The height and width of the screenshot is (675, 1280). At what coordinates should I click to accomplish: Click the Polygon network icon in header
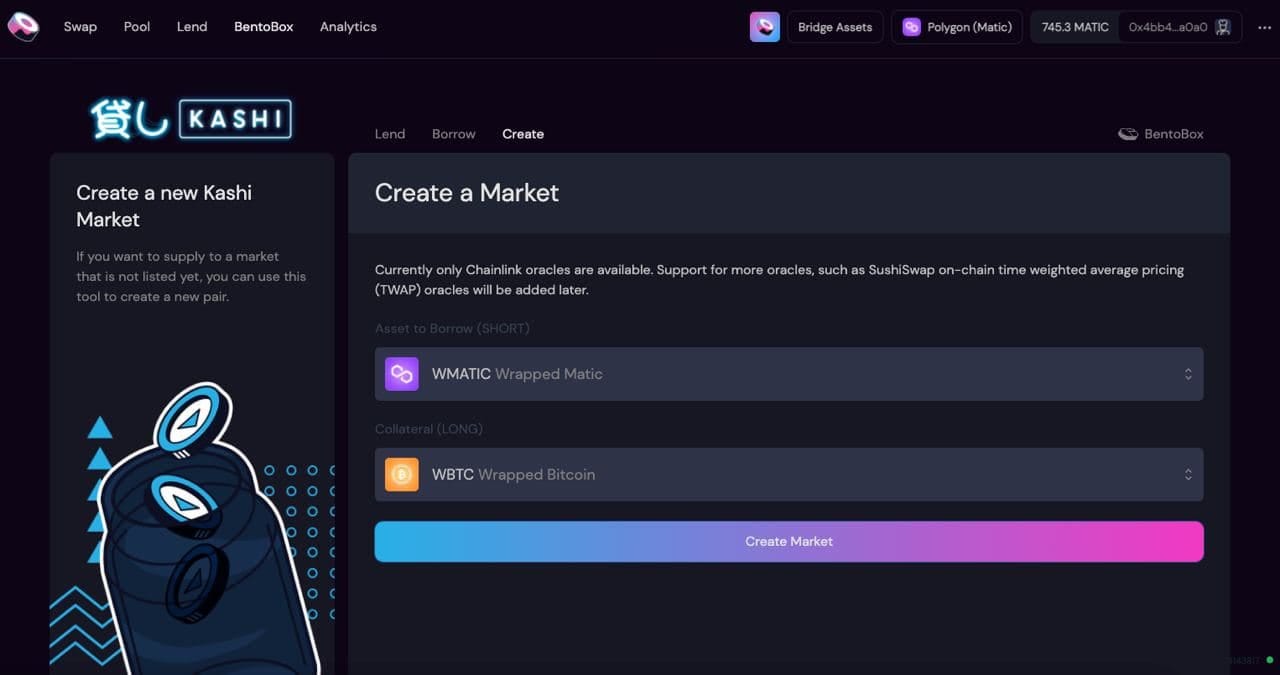pos(911,27)
